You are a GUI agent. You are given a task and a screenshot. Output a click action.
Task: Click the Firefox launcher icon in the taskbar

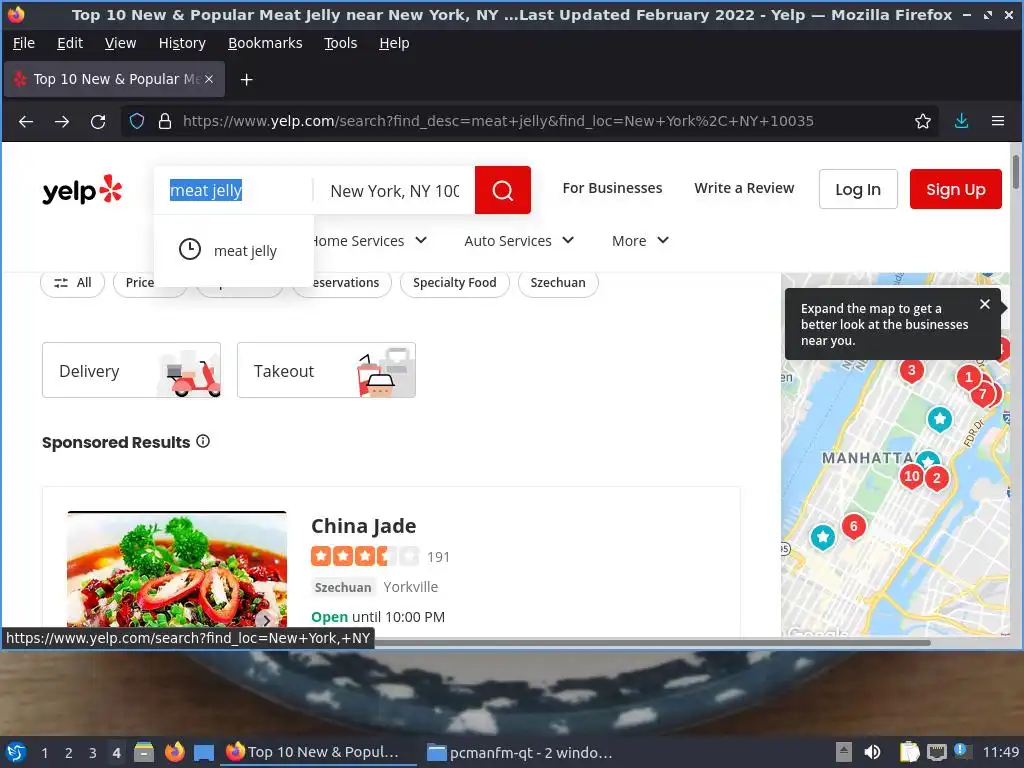[174, 752]
